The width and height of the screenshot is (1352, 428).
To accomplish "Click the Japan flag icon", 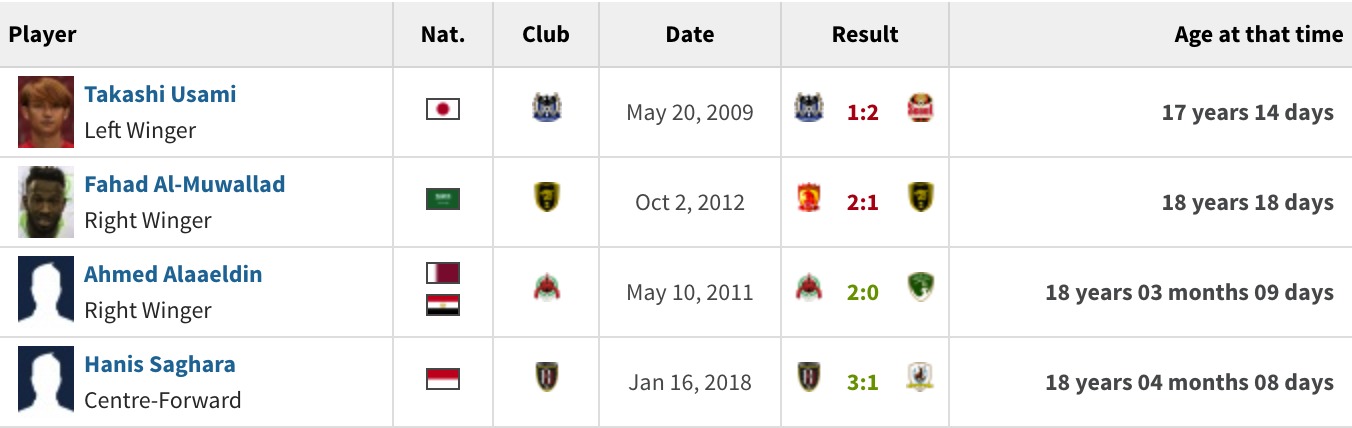I will [443, 109].
